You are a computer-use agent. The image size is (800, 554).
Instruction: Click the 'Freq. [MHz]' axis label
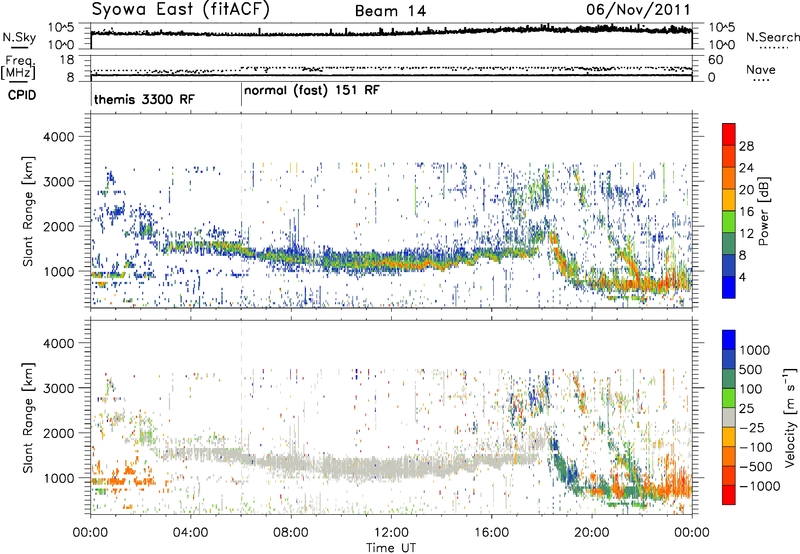pos(18,68)
